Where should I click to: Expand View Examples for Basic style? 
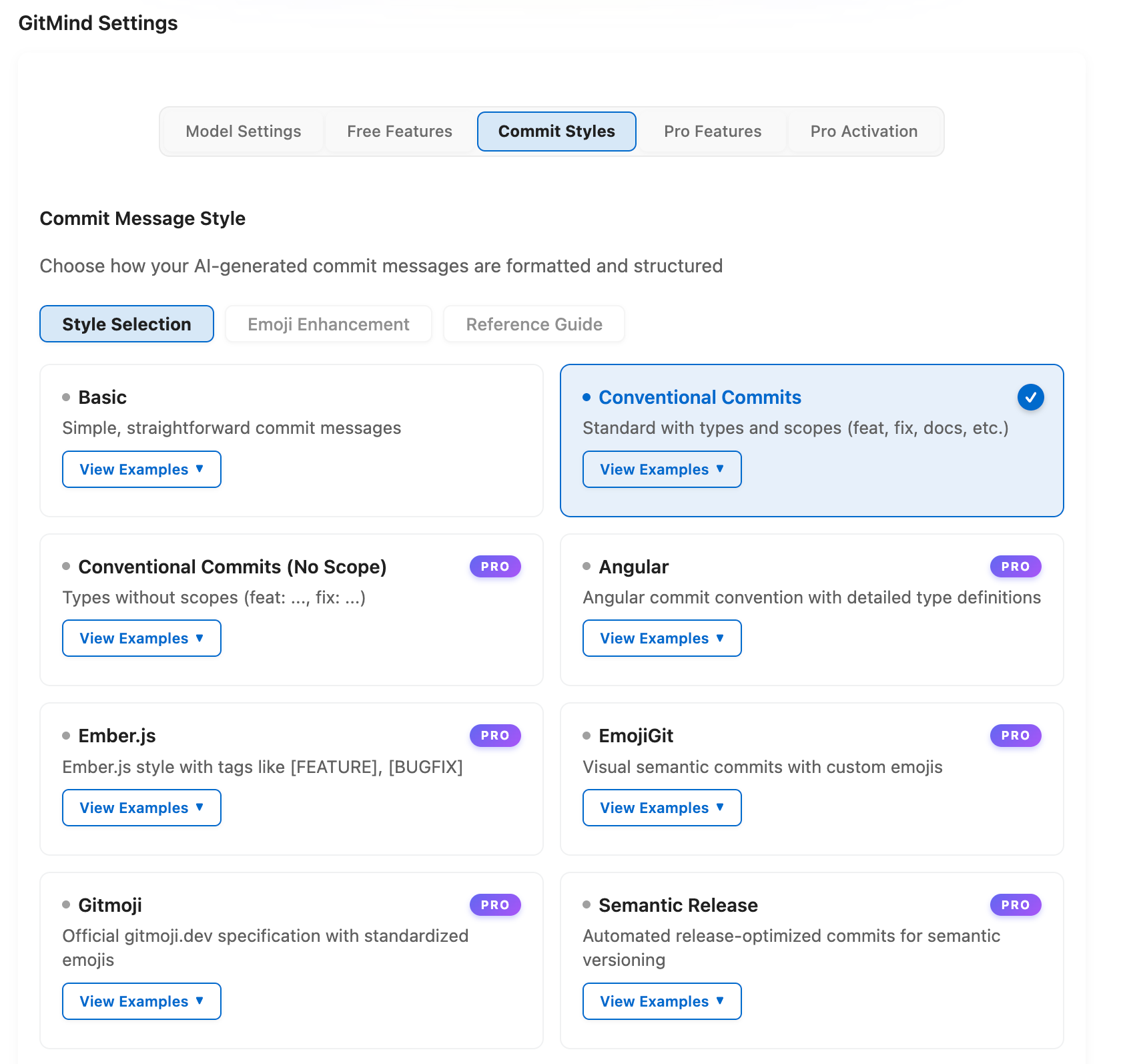click(141, 469)
